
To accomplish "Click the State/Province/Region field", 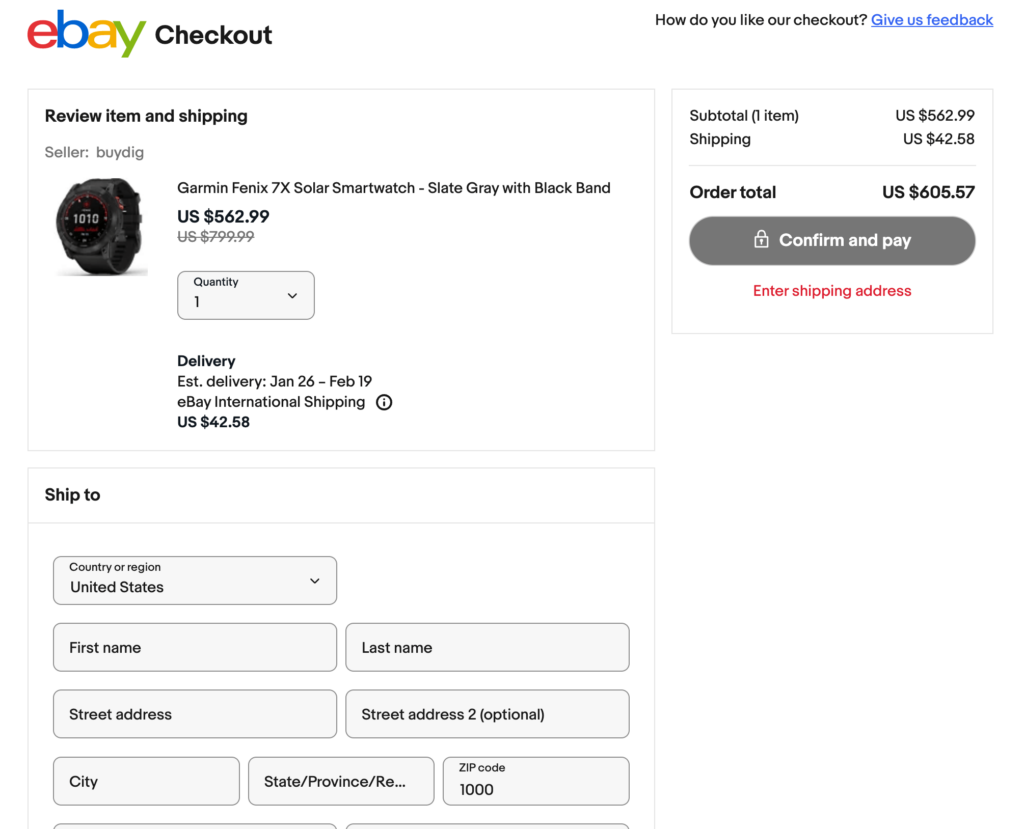I will point(341,781).
